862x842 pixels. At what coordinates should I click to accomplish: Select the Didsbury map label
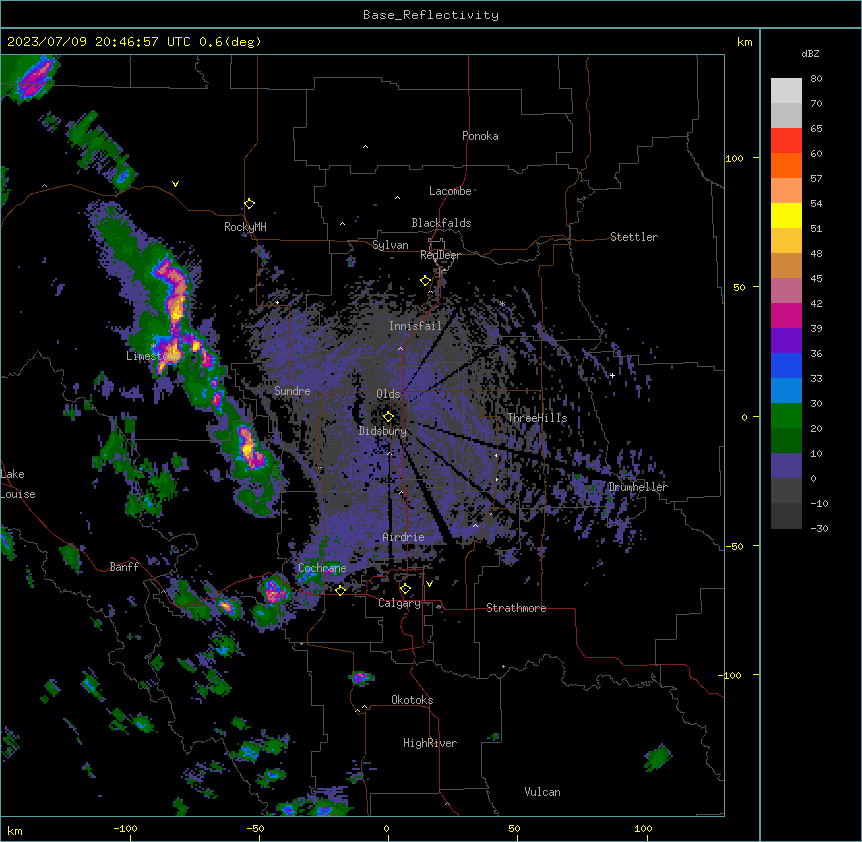(x=383, y=431)
